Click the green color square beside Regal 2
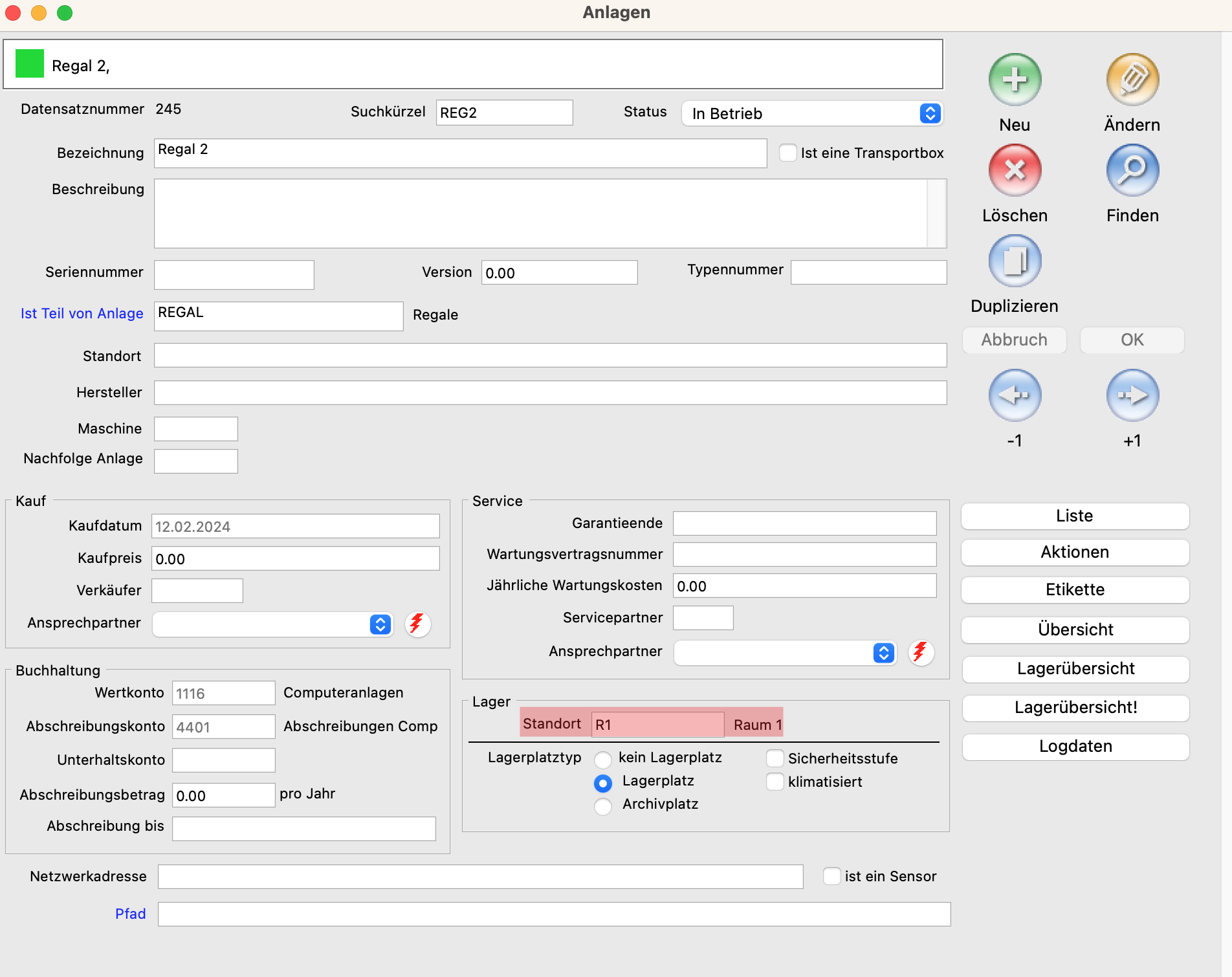The height and width of the screenshot is (977, 1232). 29,64
